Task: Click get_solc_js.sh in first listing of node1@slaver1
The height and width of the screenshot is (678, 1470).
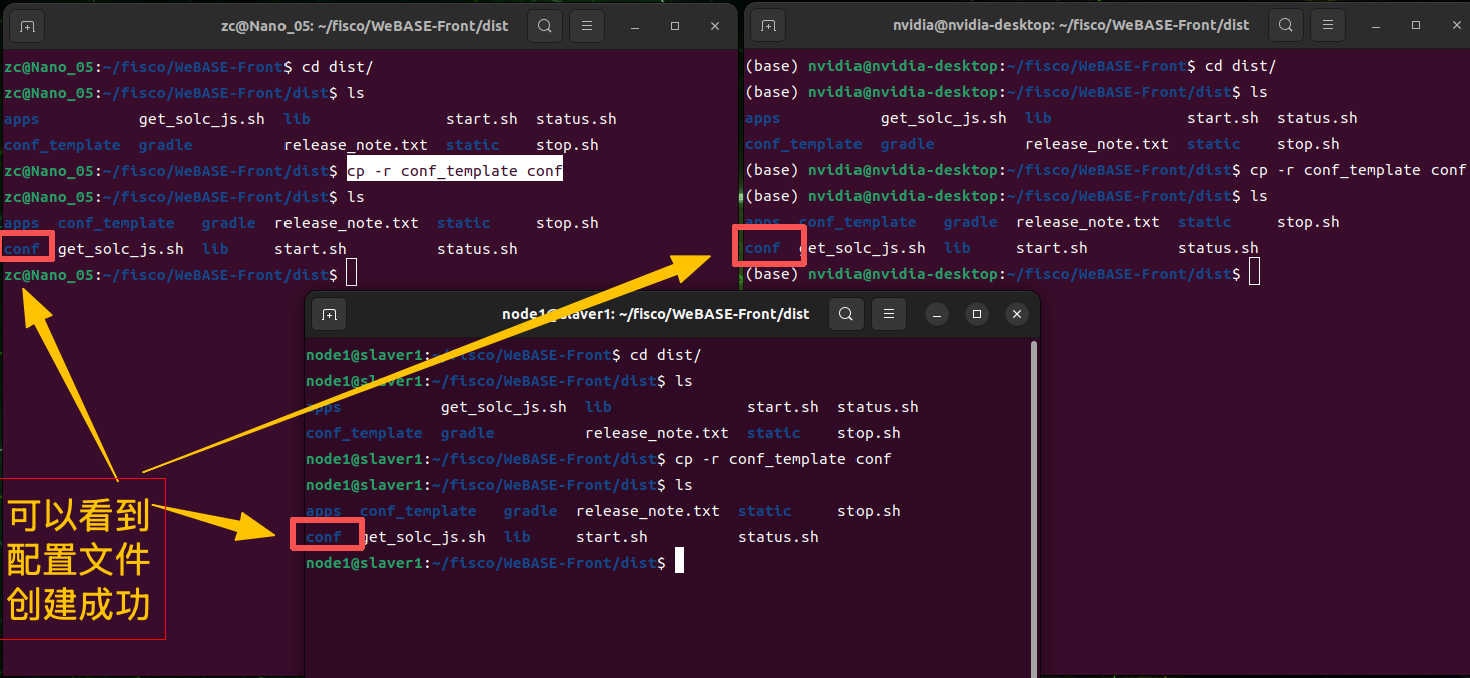Action: pyautogui.click(x=503, y=407)
